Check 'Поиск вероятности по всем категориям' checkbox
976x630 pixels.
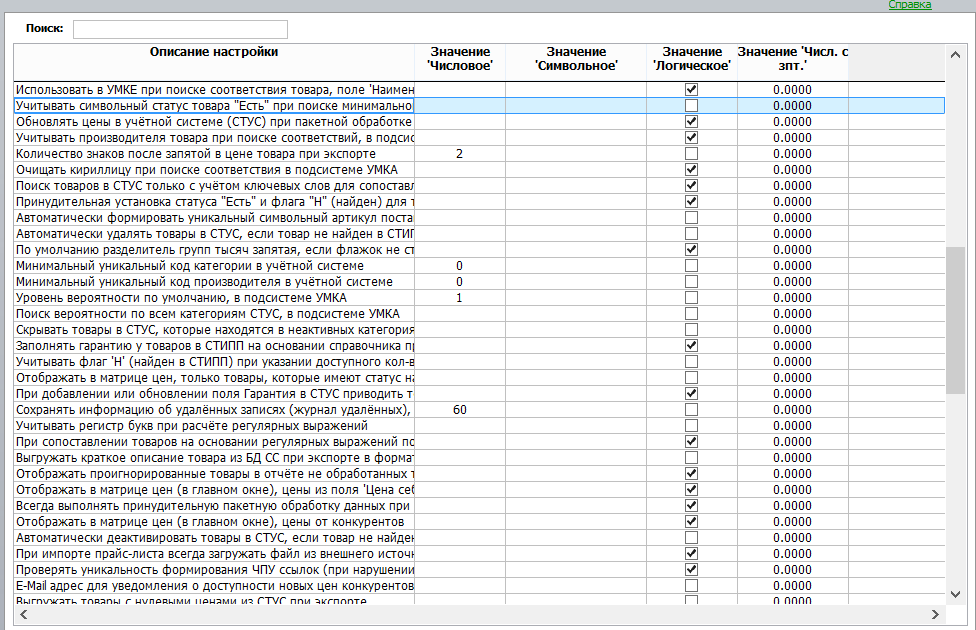(x=692, y=314)
